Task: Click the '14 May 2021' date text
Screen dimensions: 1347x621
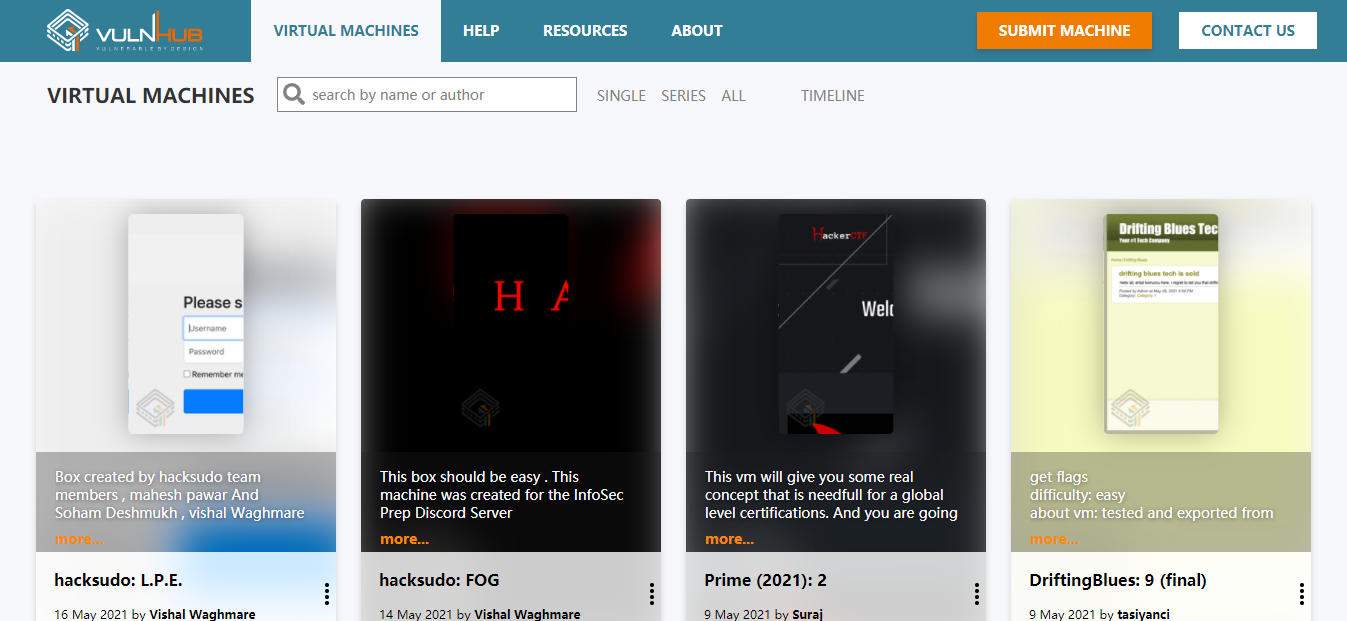Action: [416, 614]
